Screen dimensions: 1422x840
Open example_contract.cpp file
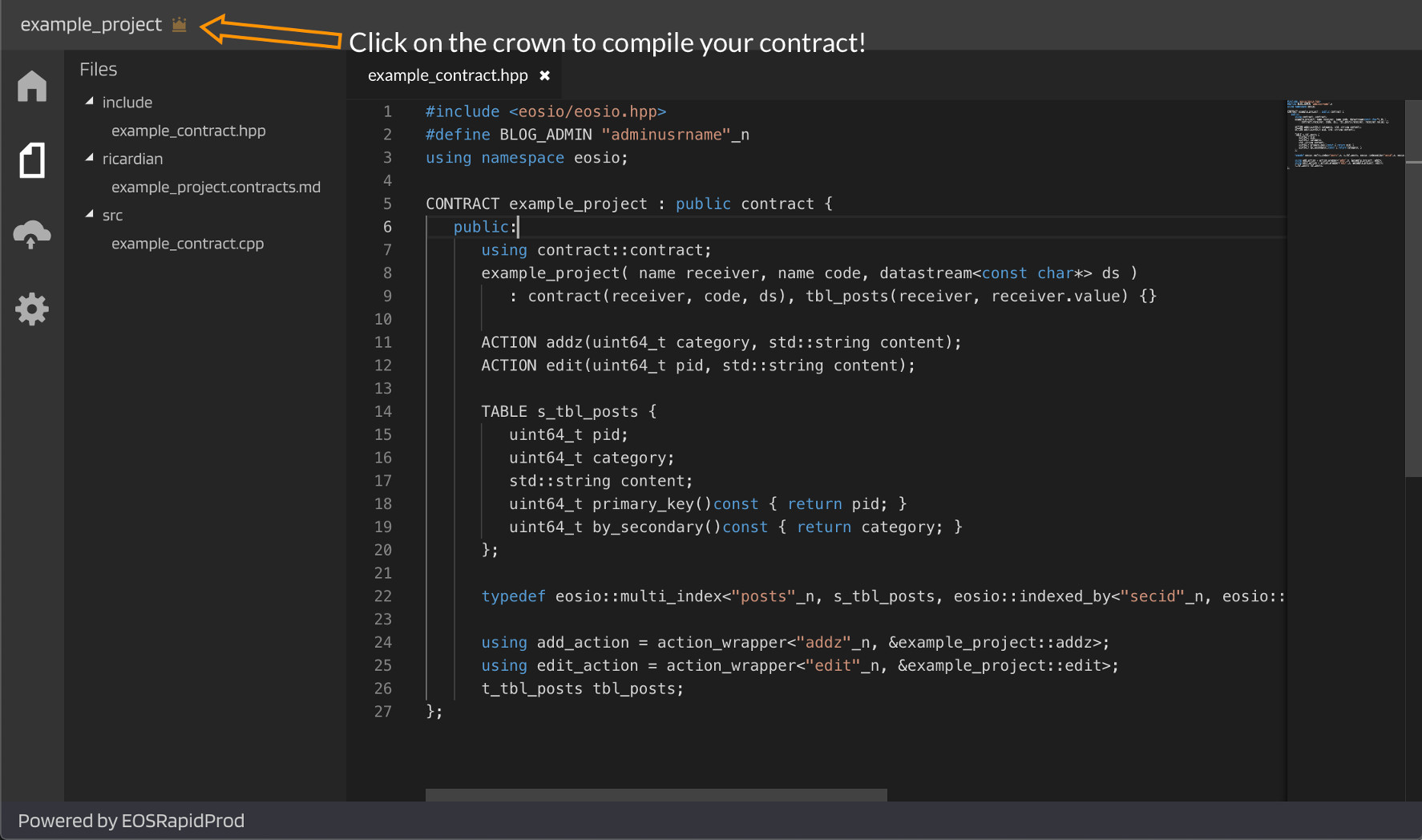coord(188,244)
